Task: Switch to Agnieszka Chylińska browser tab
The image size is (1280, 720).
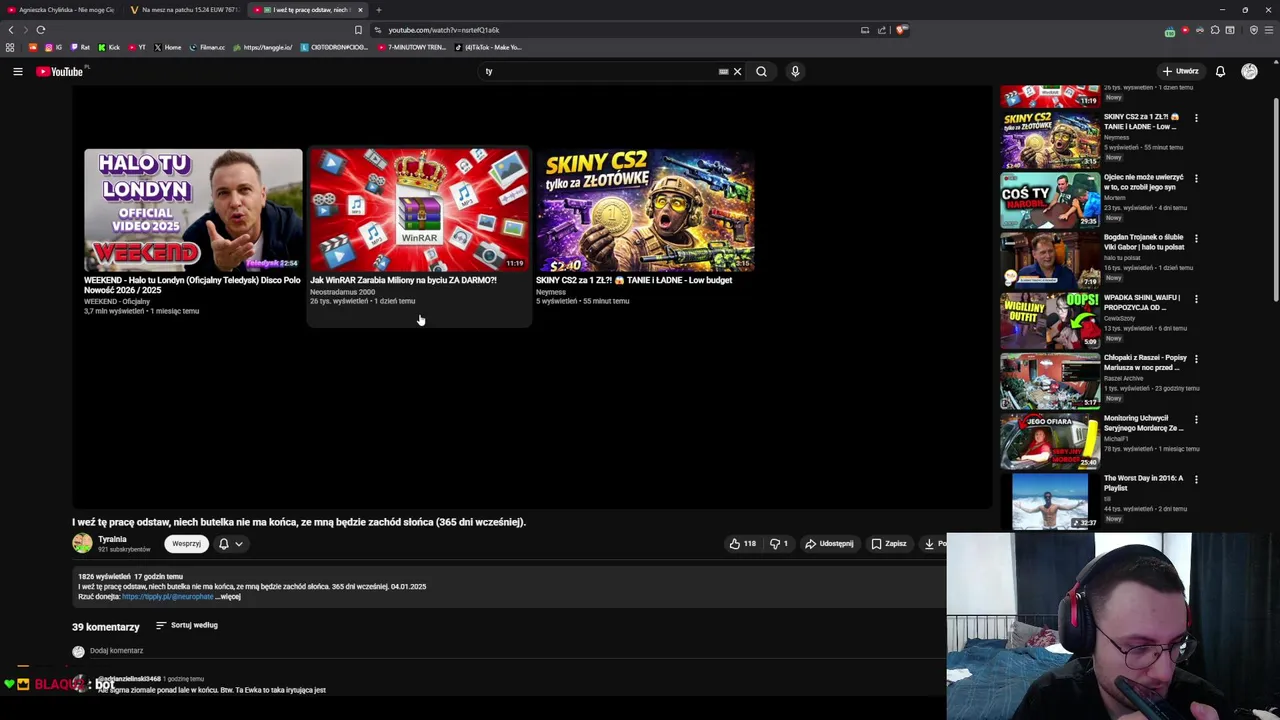Action: coord(60,10)
